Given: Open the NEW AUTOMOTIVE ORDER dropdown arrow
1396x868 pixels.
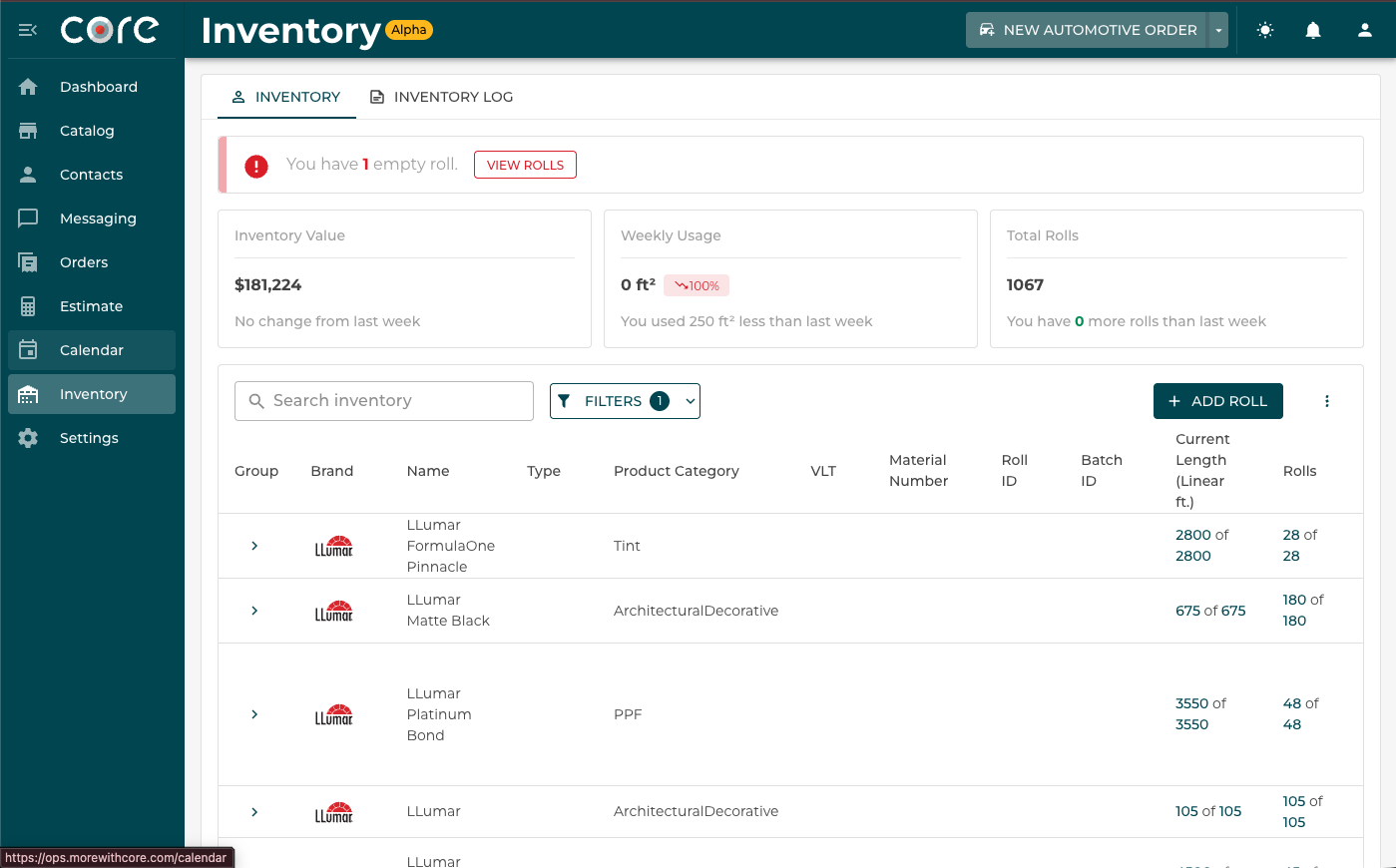Looking at the screenshot, I should pyautogui.click(x=1218, y=30).
